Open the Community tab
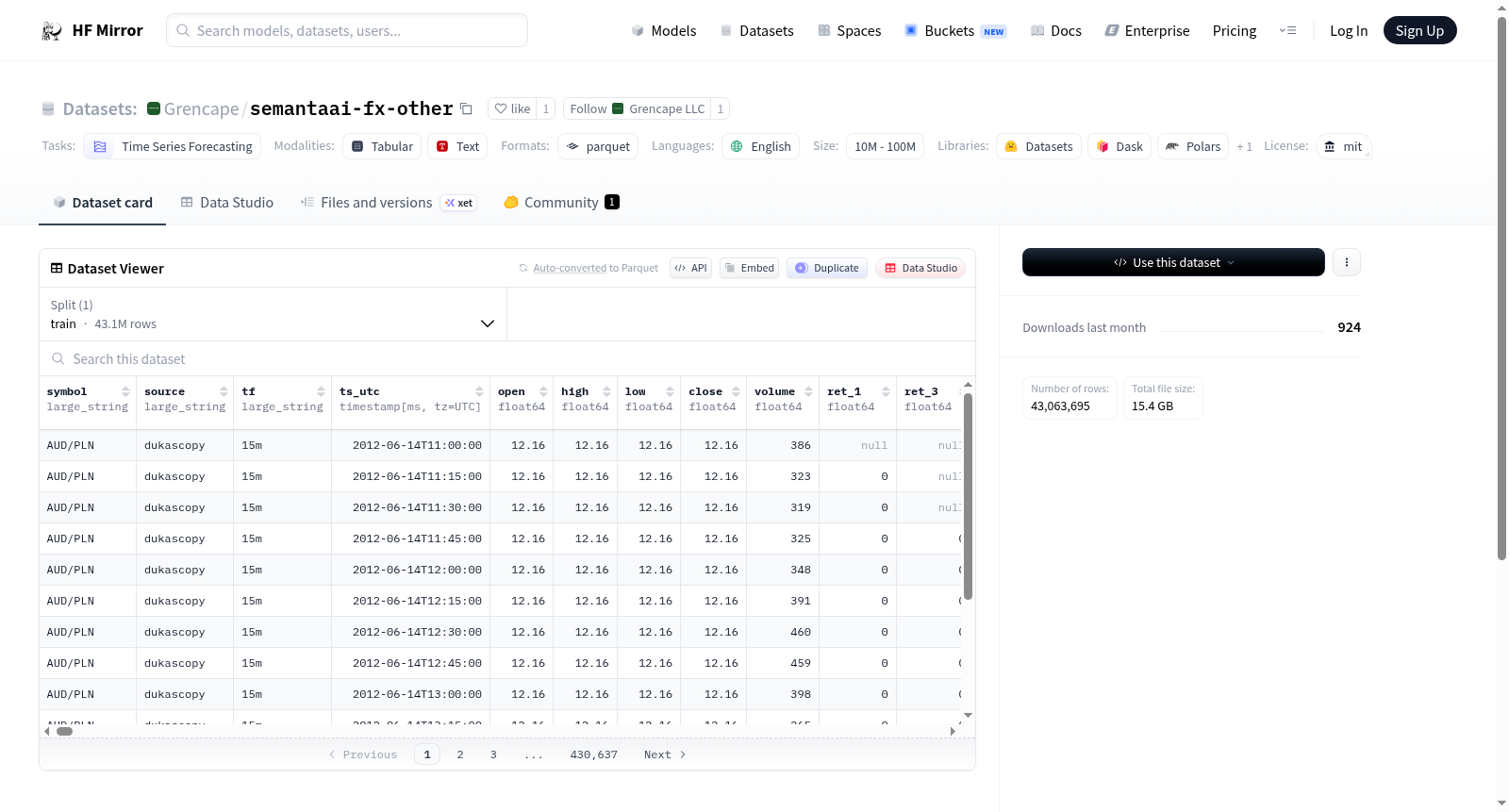1509x812 pixels. pos(562,203)
